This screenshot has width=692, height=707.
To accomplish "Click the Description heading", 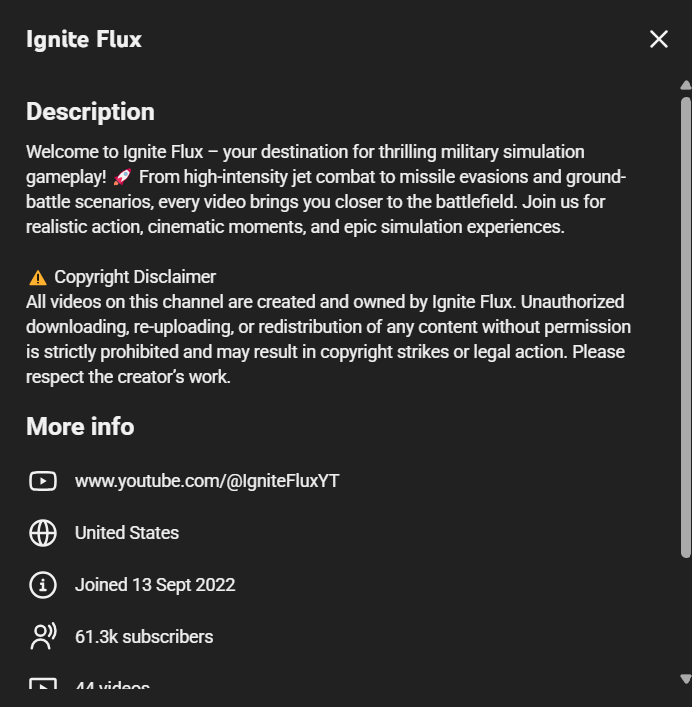I will point(90,111).
